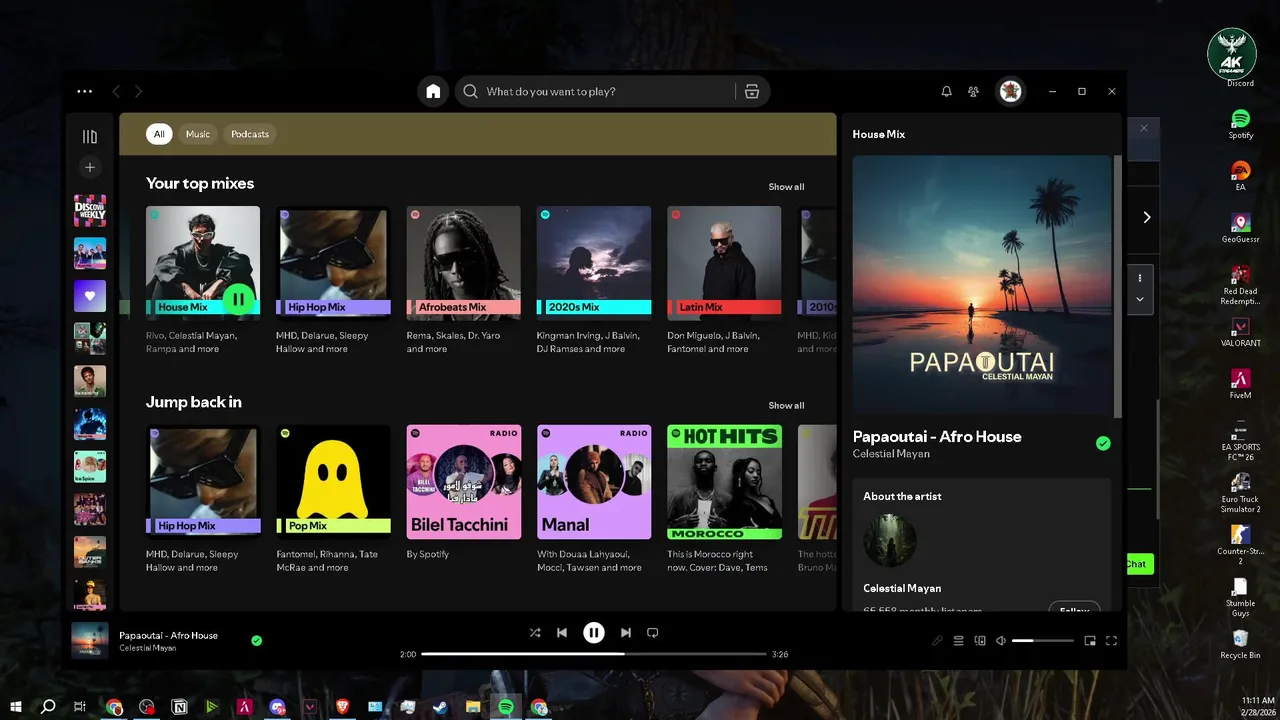1280x720 pixels.
Task: Pause House Mix using the green card button
Action: (238, 299)
